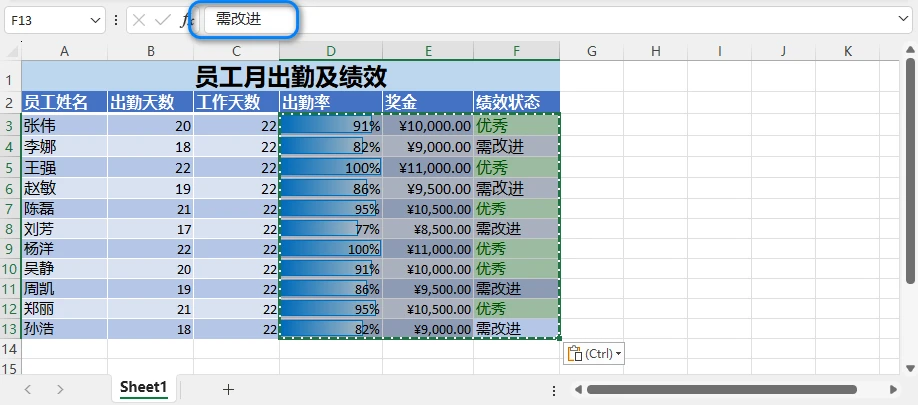Viewport: 918px width, 405px height.
Task: Select the cell with name 赵敏
Action: 64,188
